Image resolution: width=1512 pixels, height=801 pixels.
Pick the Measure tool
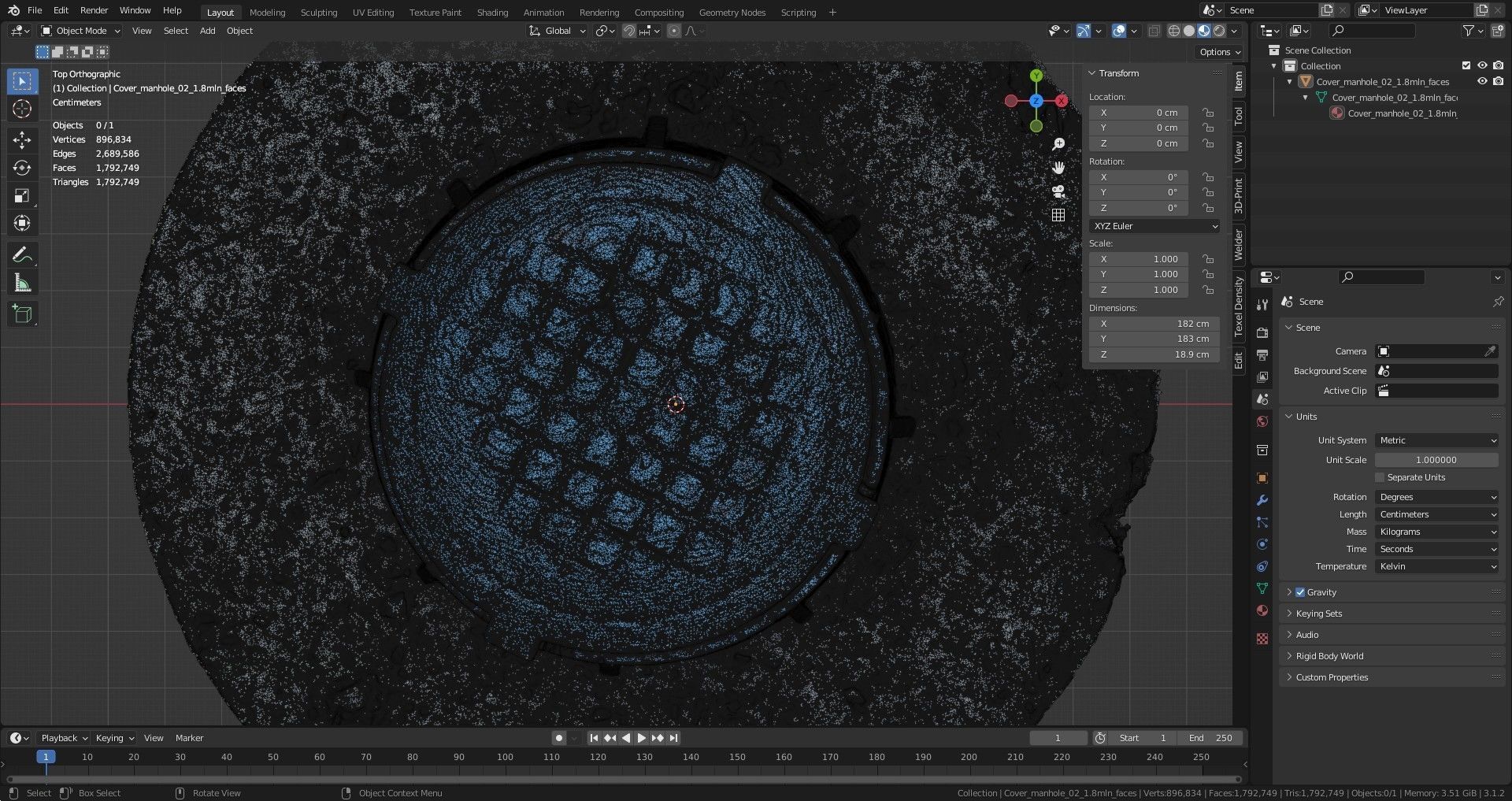pyautogui.click(x=22, y=283)
